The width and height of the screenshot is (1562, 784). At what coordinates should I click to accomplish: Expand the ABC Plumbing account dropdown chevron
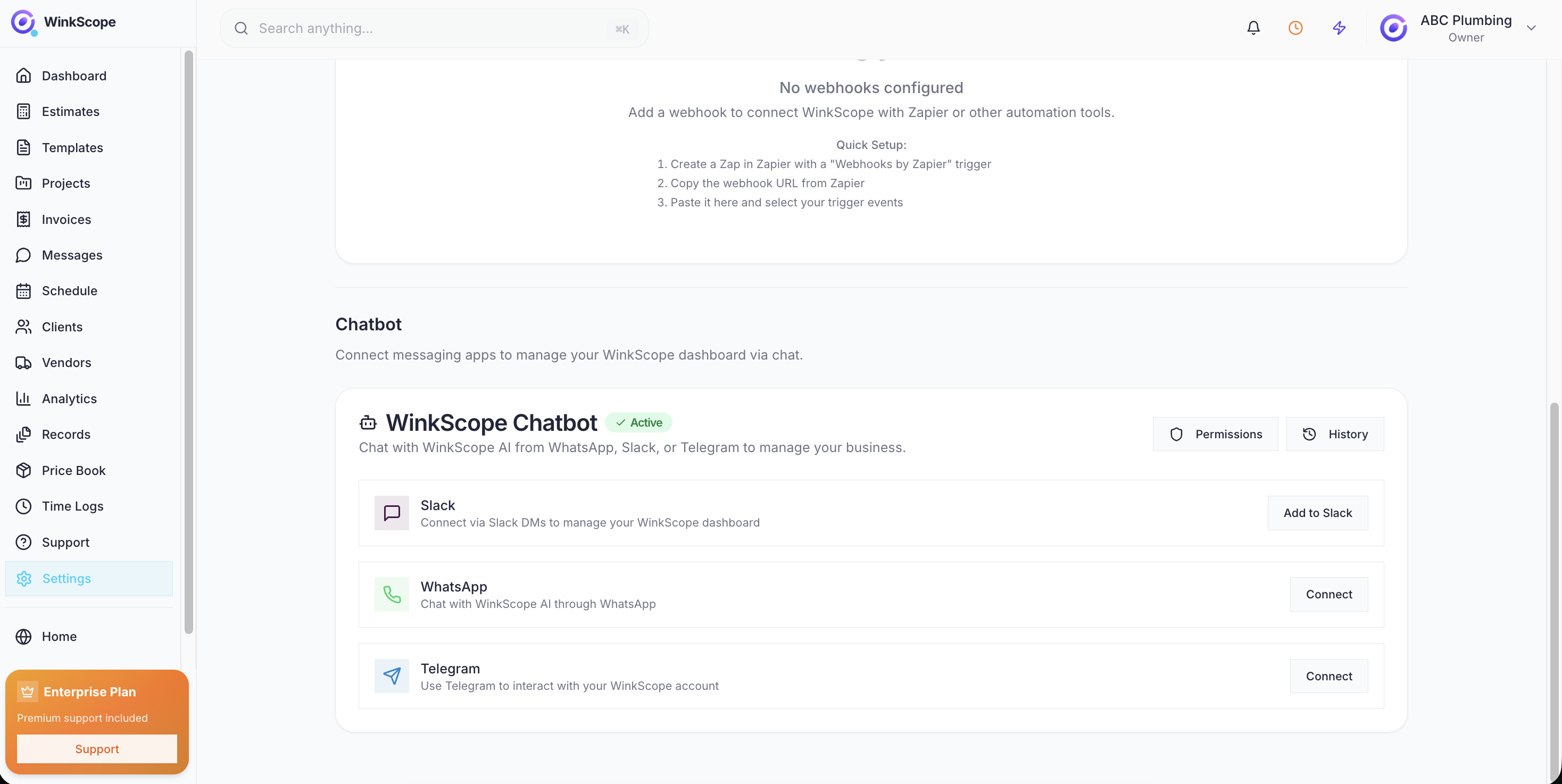pyautogui.click(x=1531, y=28)
